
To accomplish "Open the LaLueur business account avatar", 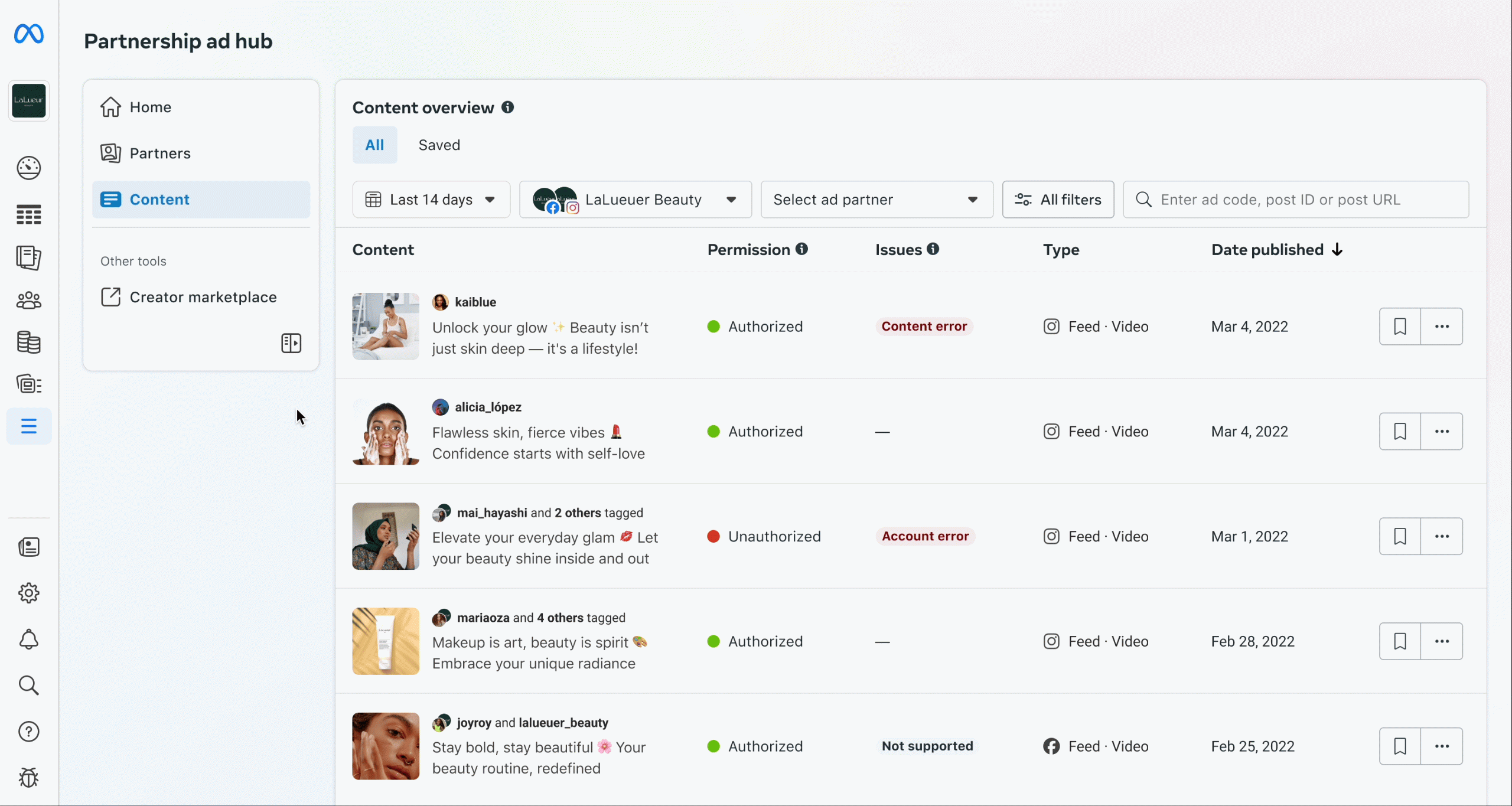I will 28,100.
